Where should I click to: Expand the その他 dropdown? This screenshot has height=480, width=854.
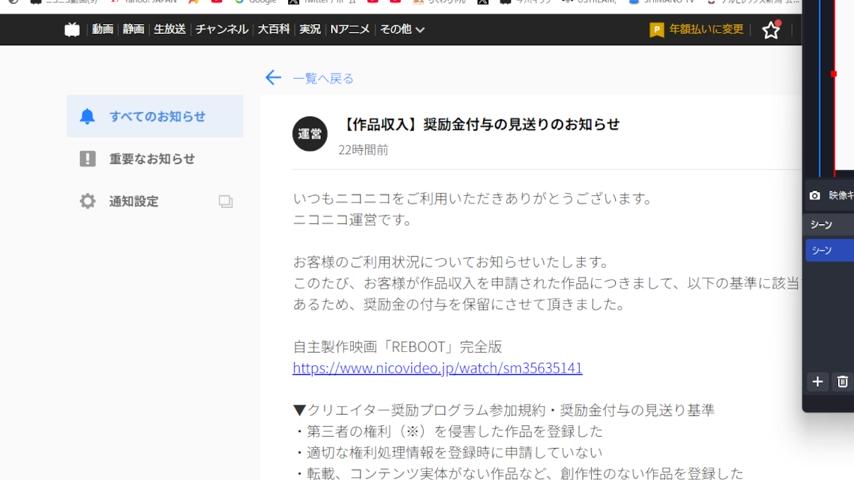point(402,29)
